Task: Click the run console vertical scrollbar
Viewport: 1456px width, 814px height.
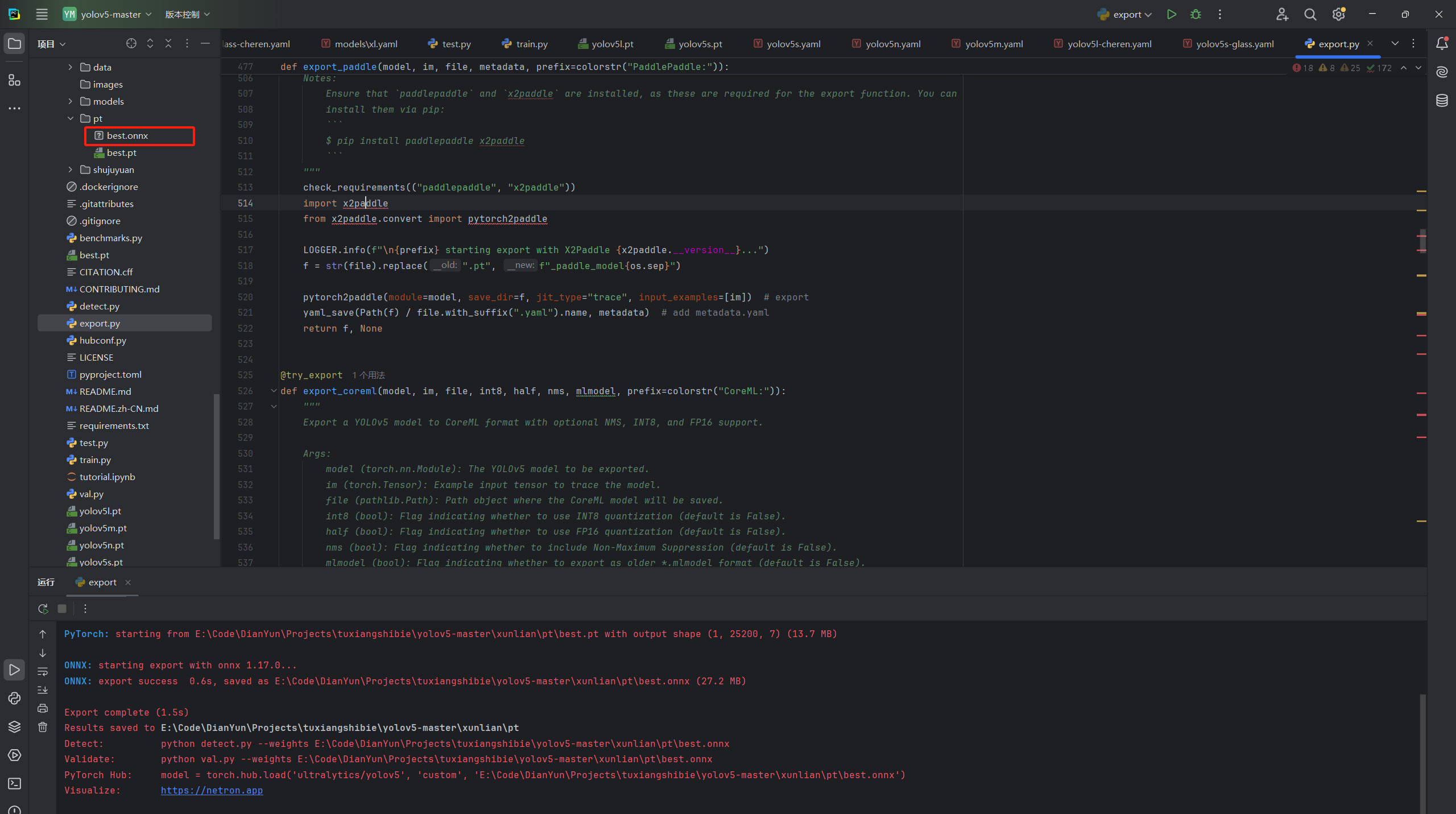Action: pyautogui.click(x=1422, y=751)
